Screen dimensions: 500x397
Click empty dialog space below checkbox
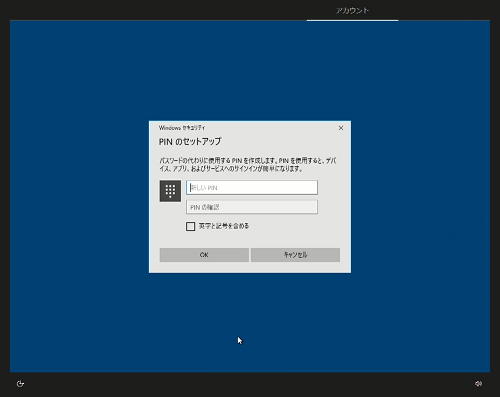pos(250,239)
